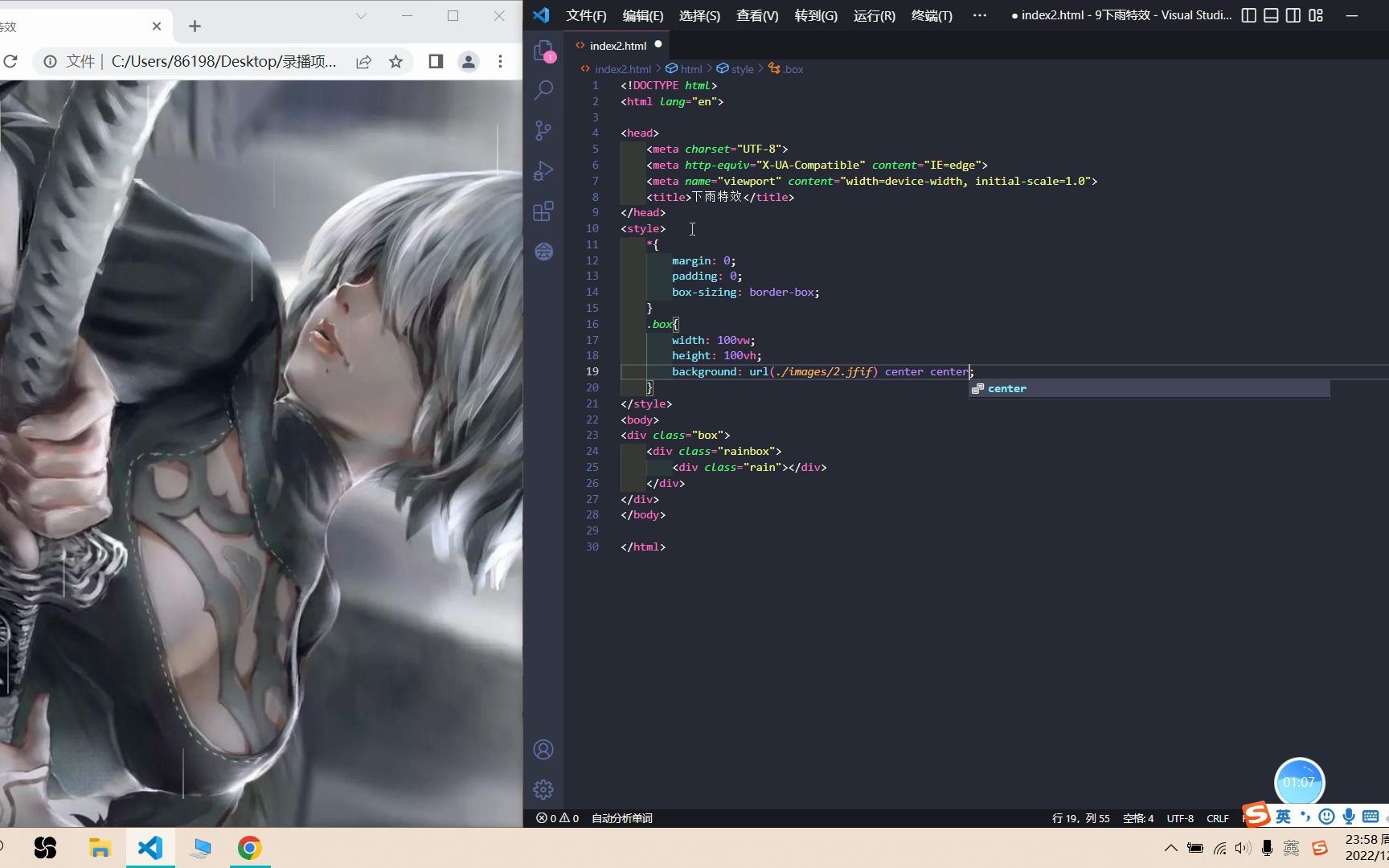This screenshot has height=868, width=1389.
Task: Open the Explorer view in VS Code
Action: pos(544,51)
